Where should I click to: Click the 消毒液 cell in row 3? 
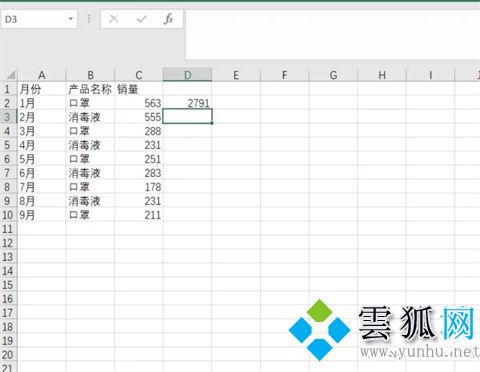pos(90,117)
